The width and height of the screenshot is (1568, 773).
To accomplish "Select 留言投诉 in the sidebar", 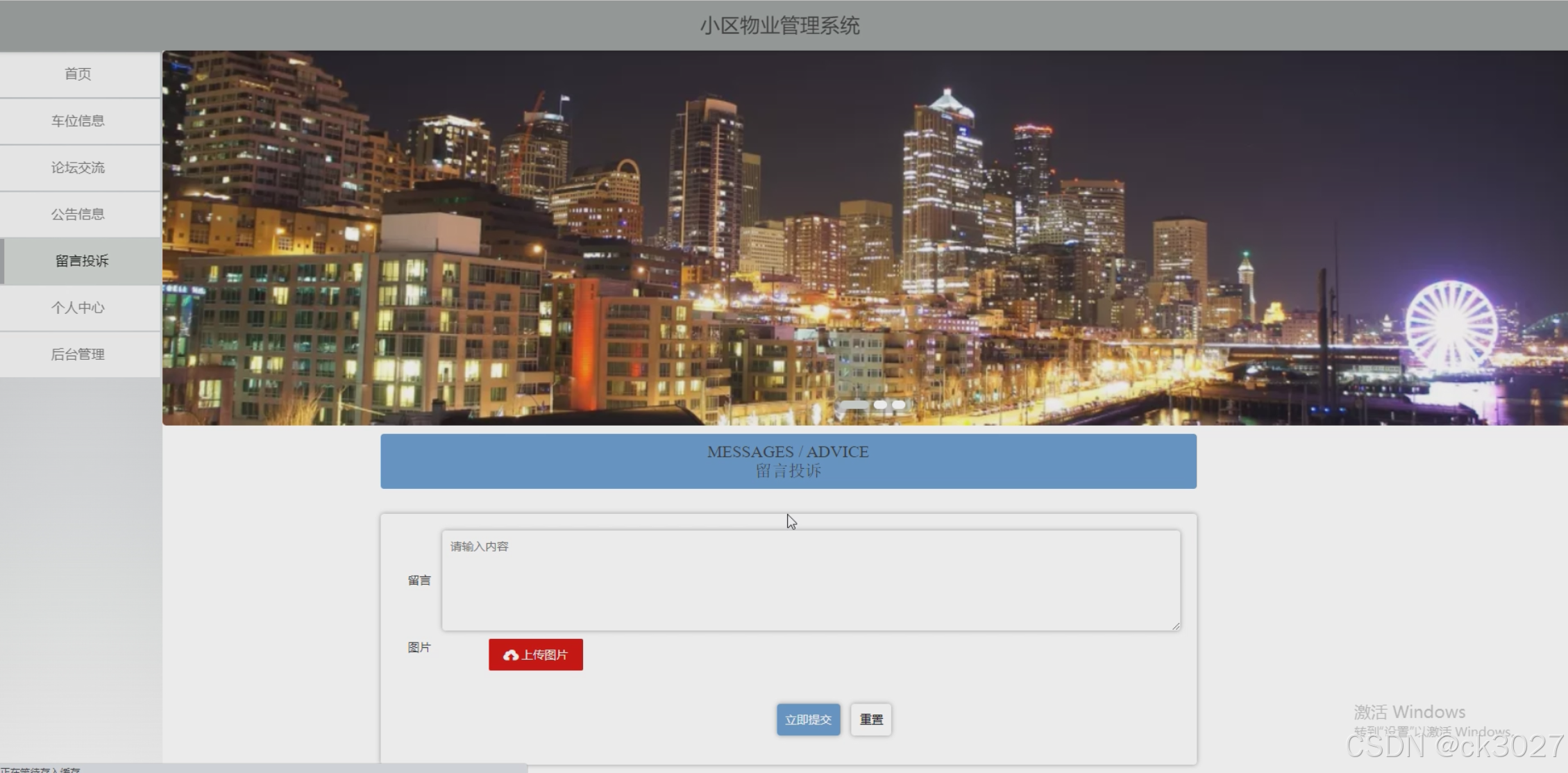I will tap(82, 260).
